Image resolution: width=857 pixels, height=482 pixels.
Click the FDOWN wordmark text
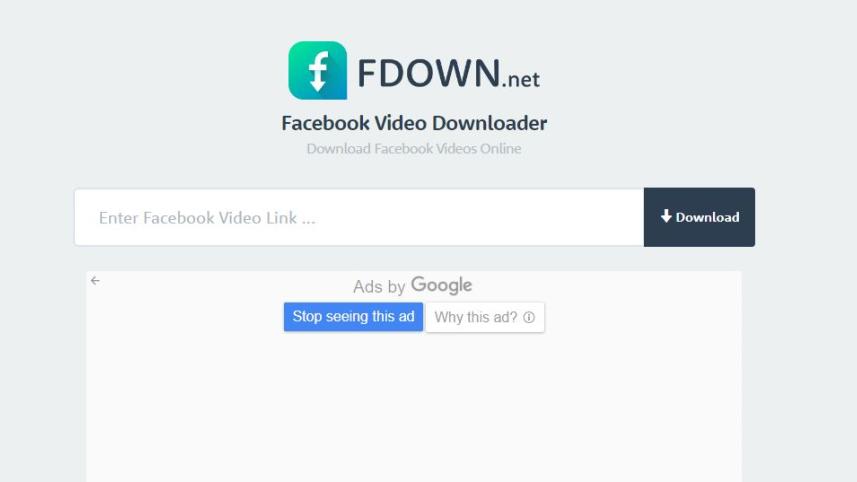point(429,73)
